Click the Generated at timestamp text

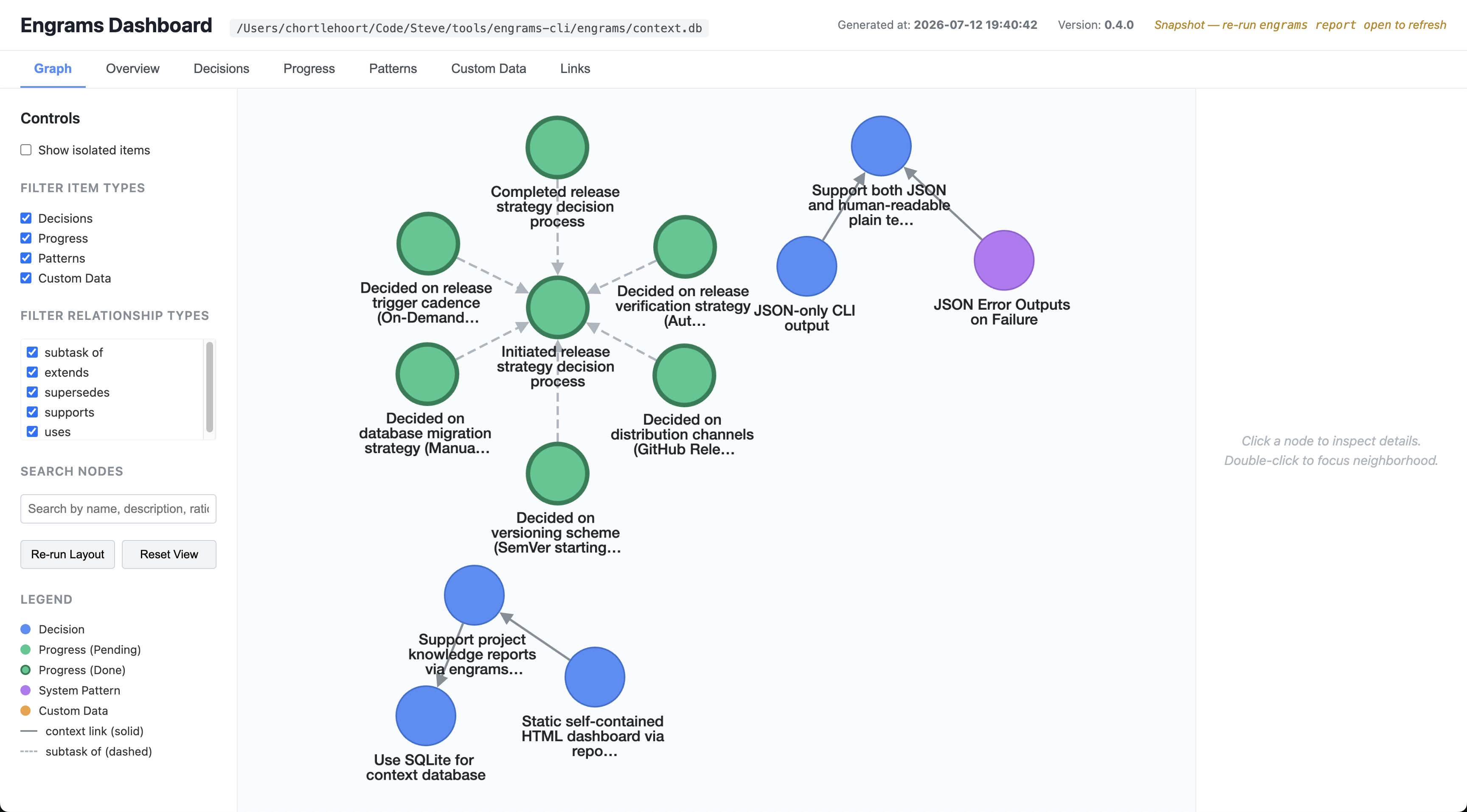937,25
